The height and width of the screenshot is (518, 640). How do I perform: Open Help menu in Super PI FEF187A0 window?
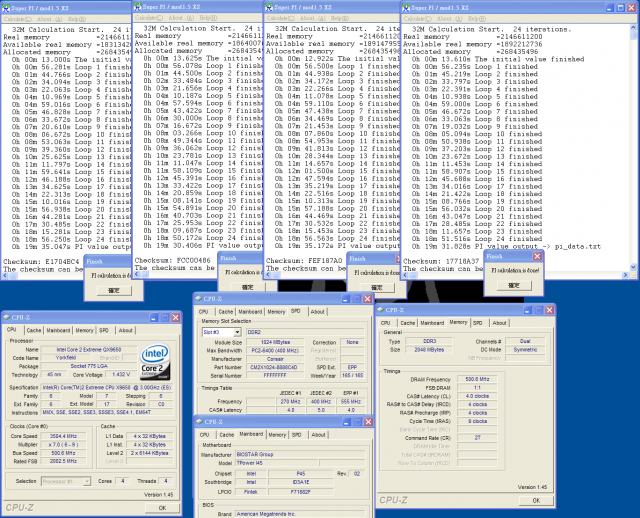coord(339,18)
